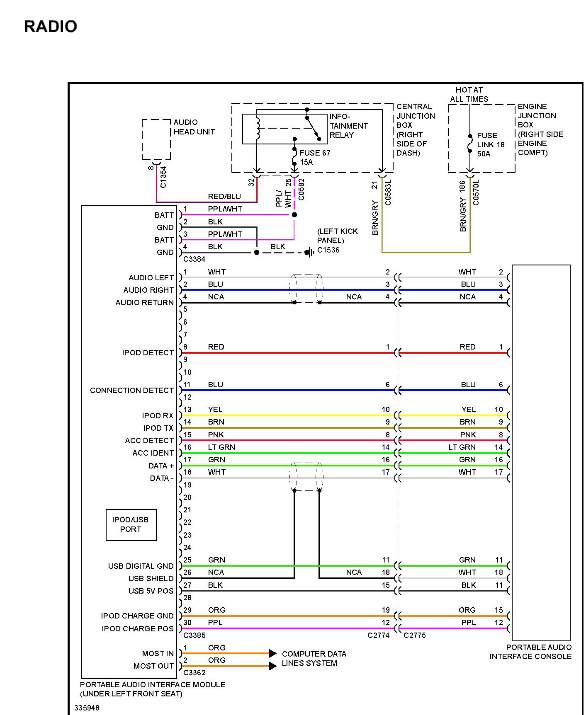Select the DATA + pin label
586x715 pixels.
pos(161,466)
